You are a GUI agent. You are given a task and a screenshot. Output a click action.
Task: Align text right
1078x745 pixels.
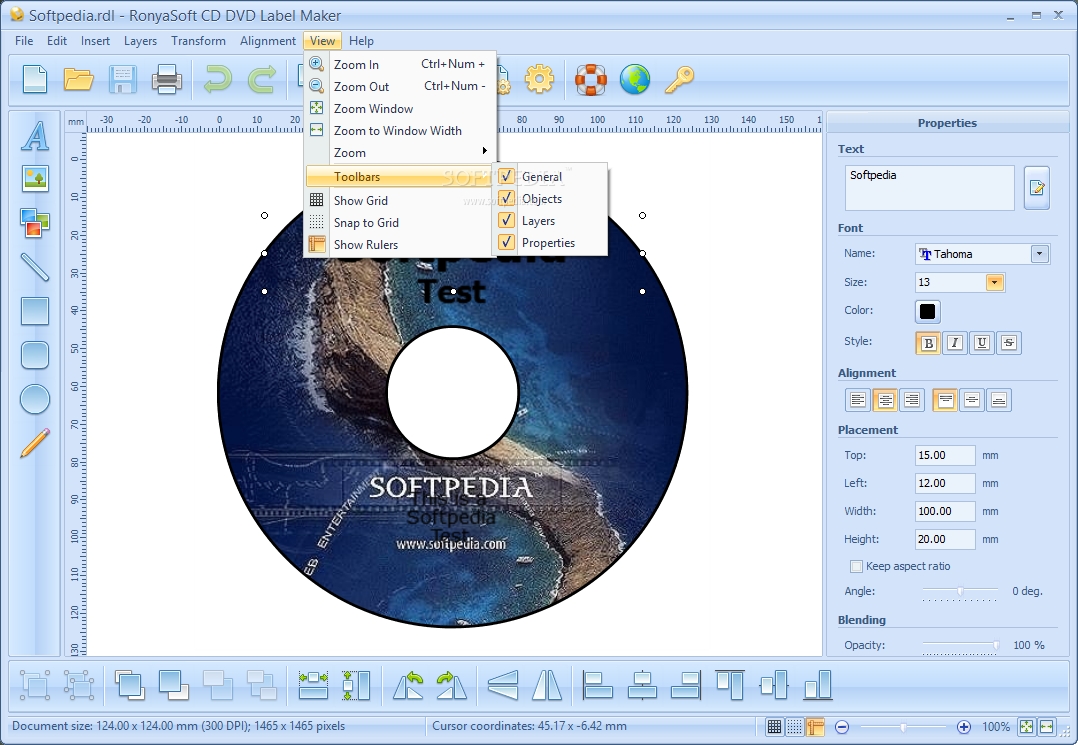(x=912, y=400)
